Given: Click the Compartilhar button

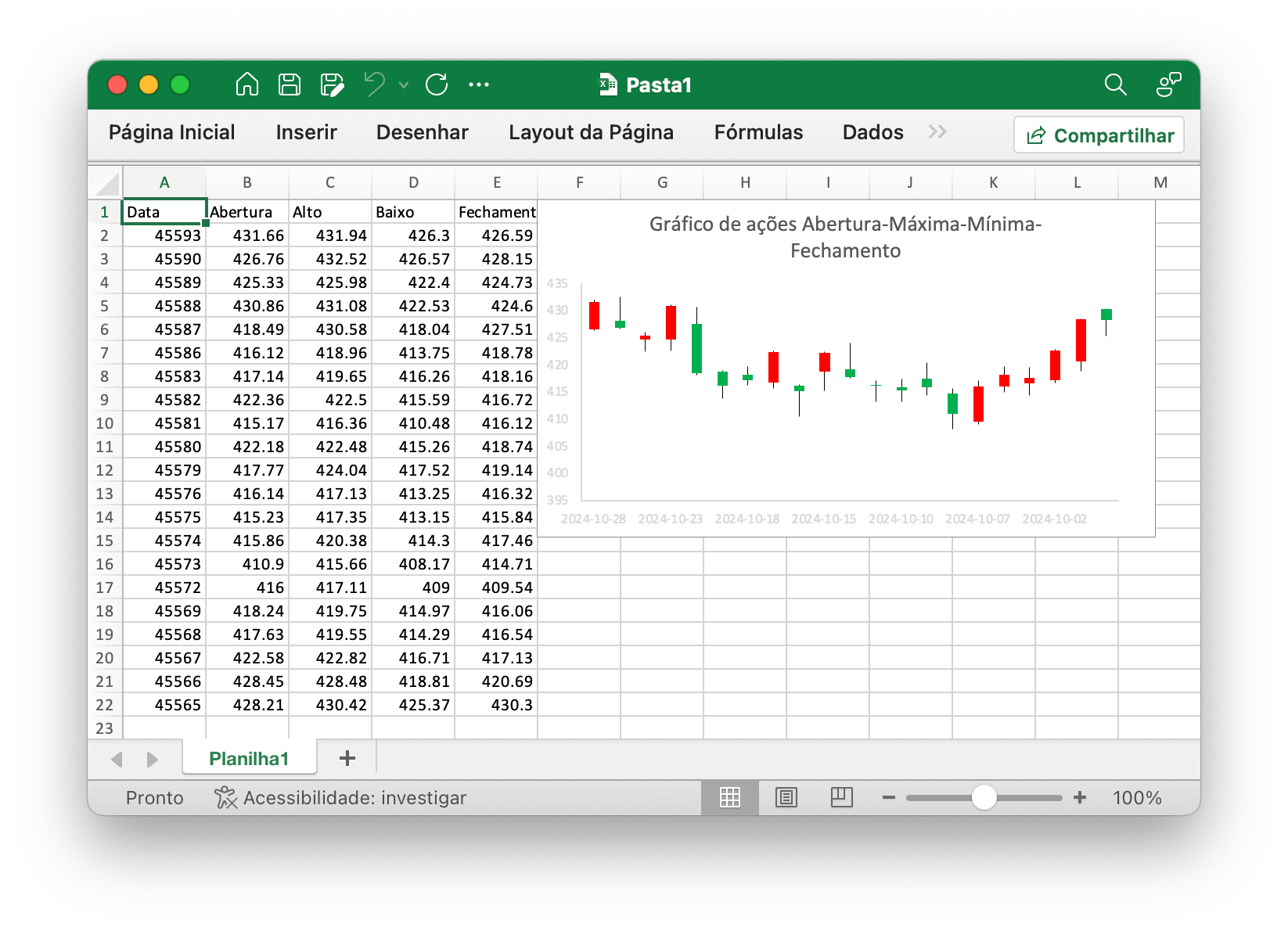Looking at the screenshot, I should click(x=1099, y=135).
